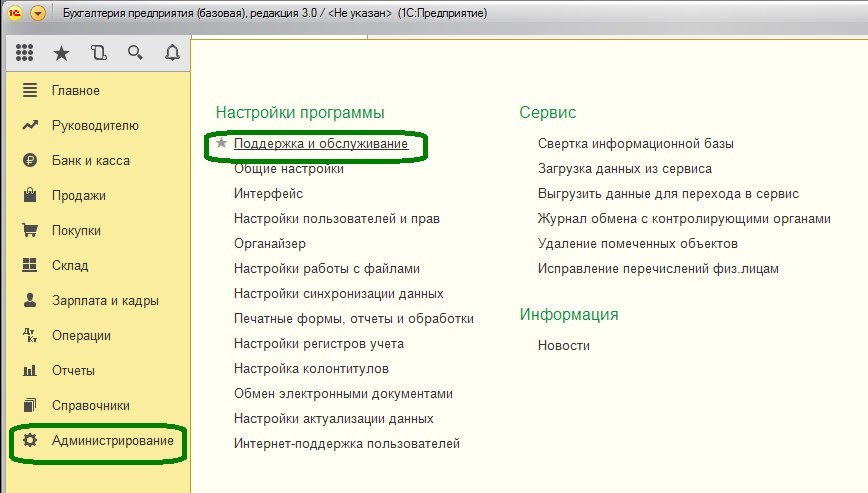Screen dimensions: 868x493
Task: Launch Свертка информационной базы
Action: (x=636, y=144)
